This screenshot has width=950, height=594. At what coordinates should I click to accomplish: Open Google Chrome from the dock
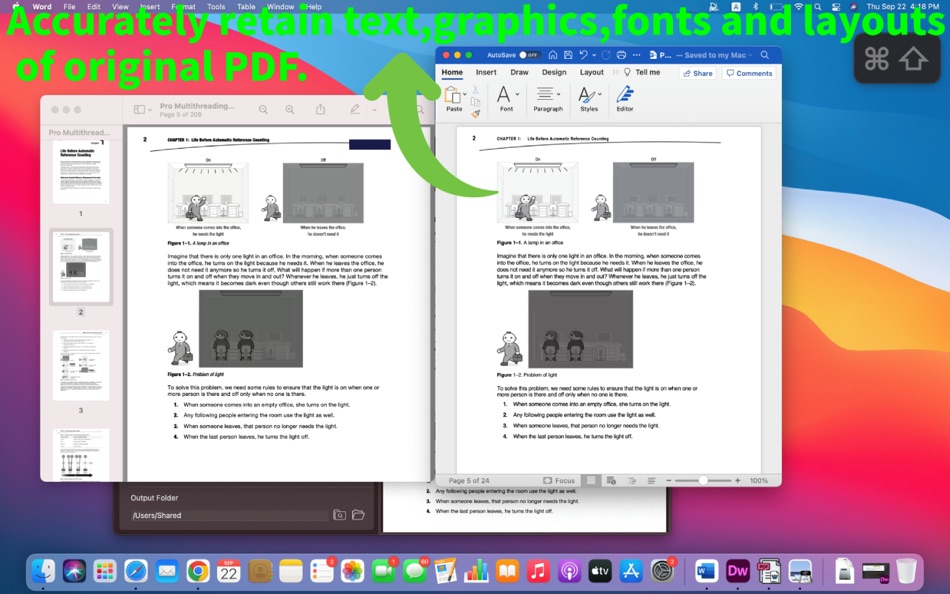point(198,571)
